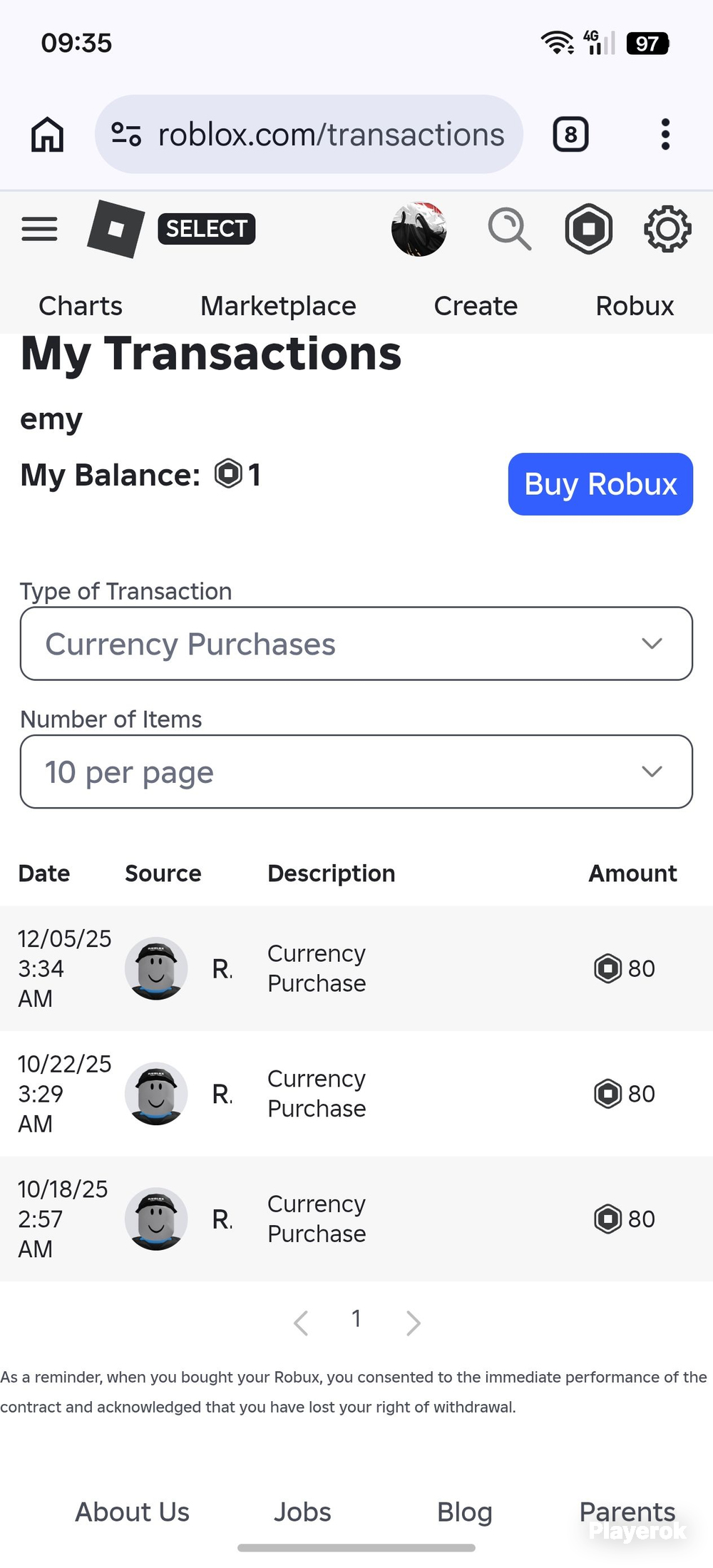The width and height of the screenshot is (713, 1568).
Task: Open the hamburger navigation menu
Action: click(39, 229)
